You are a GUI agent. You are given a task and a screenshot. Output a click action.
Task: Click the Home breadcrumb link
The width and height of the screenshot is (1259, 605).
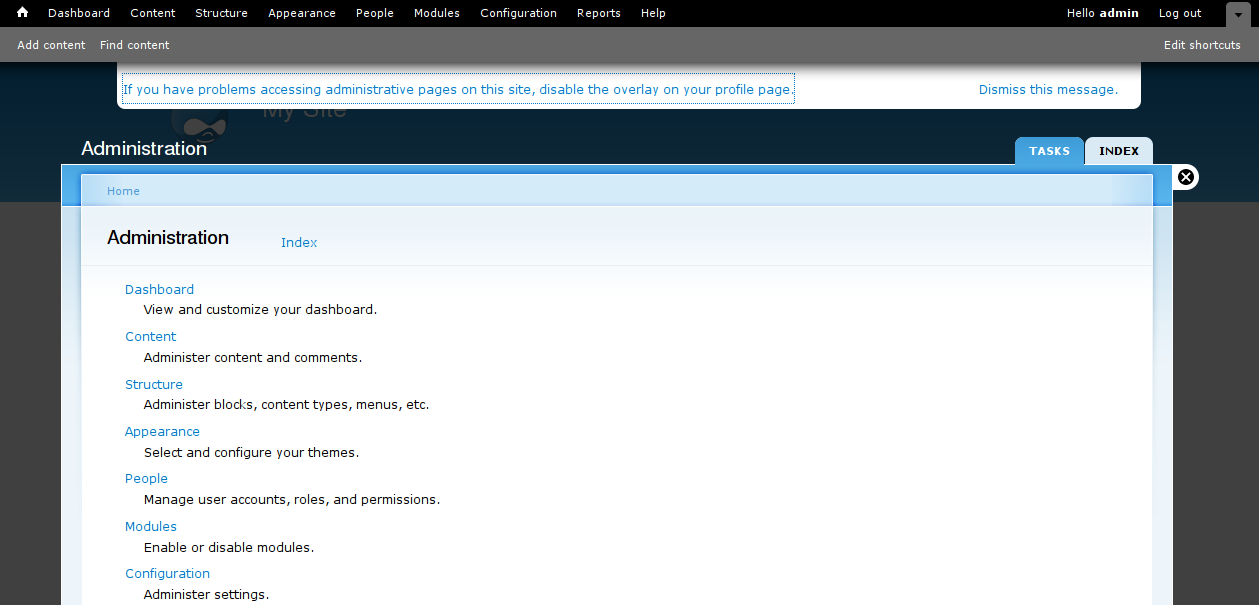124,191
